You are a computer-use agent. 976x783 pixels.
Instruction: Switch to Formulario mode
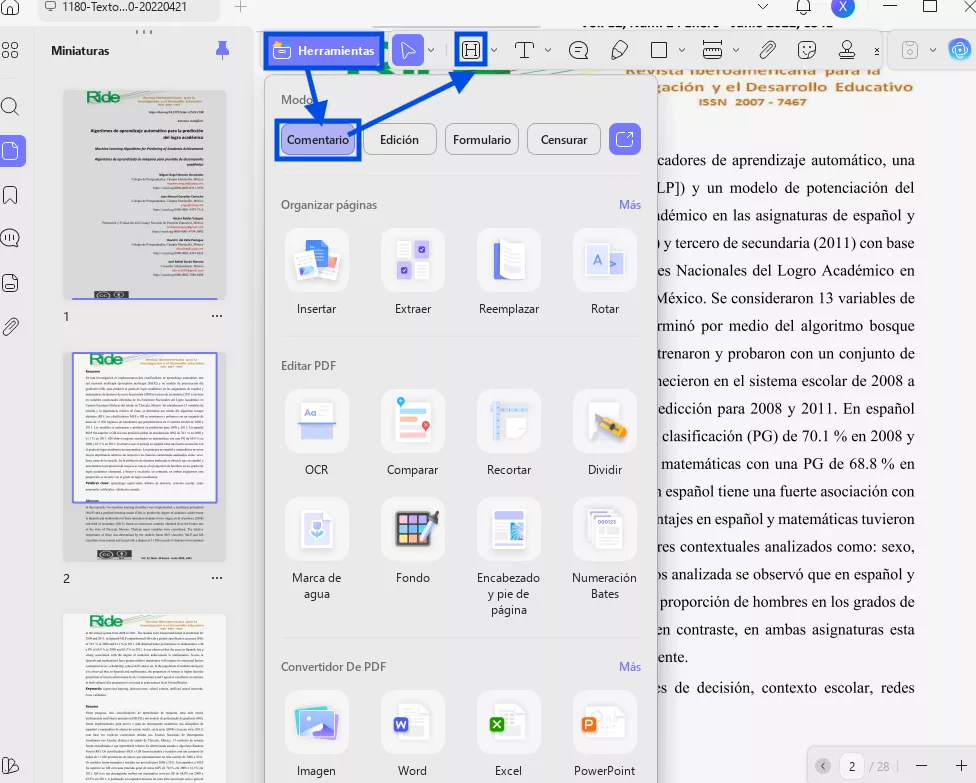pos(482,139)
